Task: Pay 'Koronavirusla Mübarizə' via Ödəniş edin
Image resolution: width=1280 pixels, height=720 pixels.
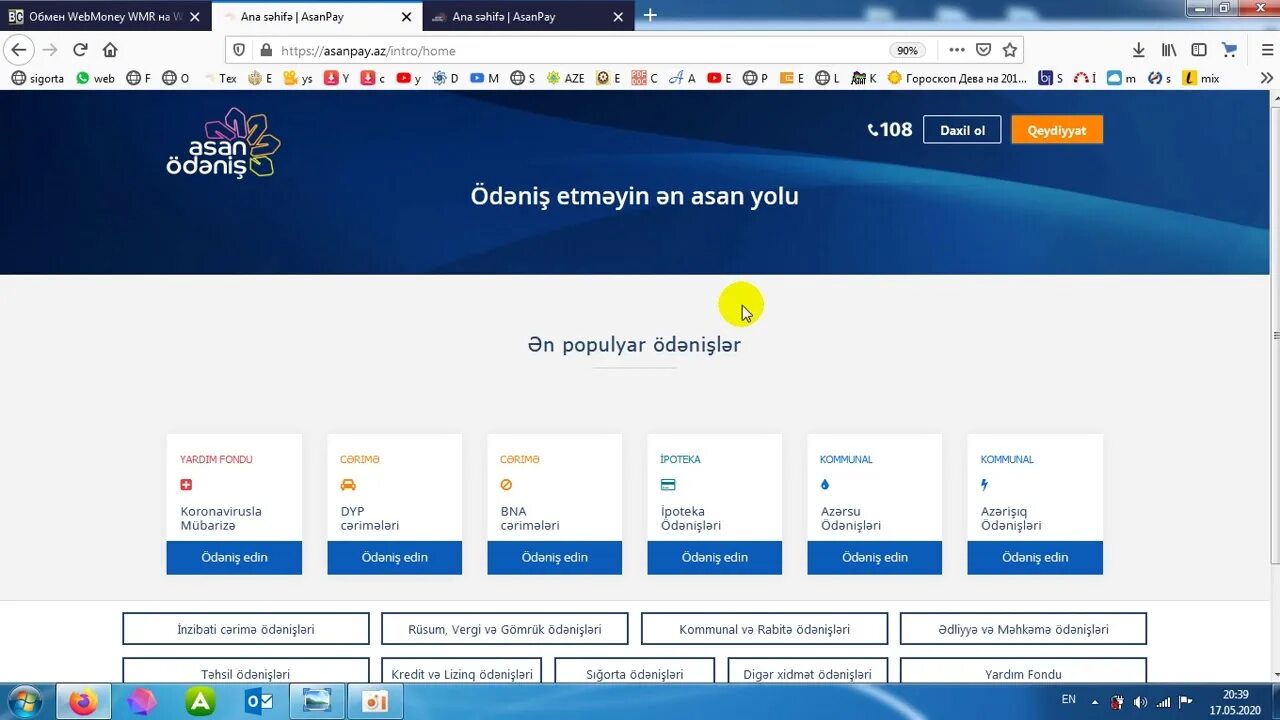Action: pyautogui.click(x=234, y=557)
